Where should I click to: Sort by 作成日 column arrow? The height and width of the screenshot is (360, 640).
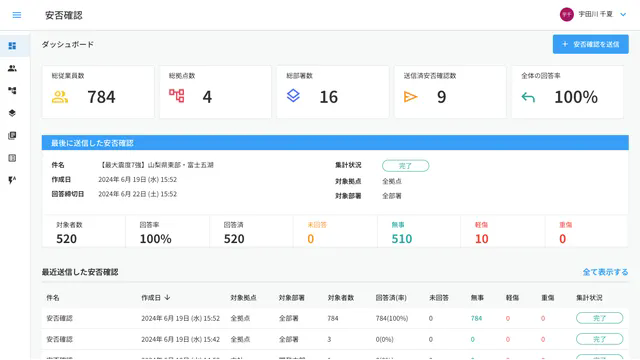167,298
